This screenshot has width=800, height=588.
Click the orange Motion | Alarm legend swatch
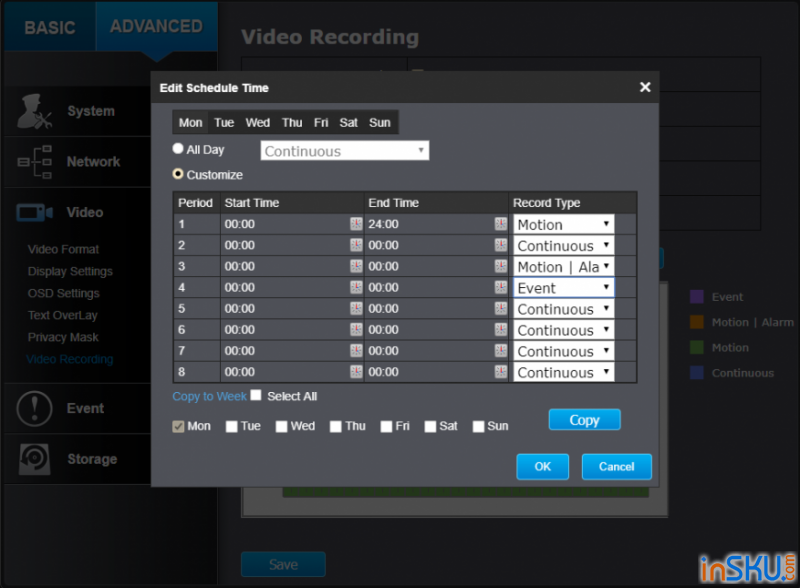coord(696,322)
